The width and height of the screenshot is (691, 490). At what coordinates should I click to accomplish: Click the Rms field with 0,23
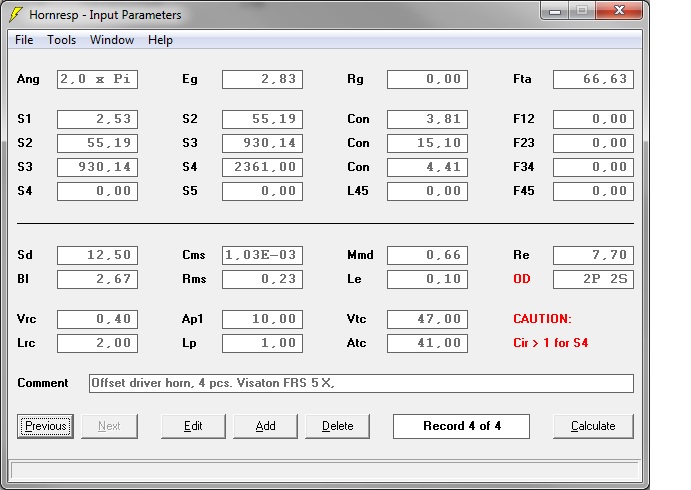[x=262, y=279]
